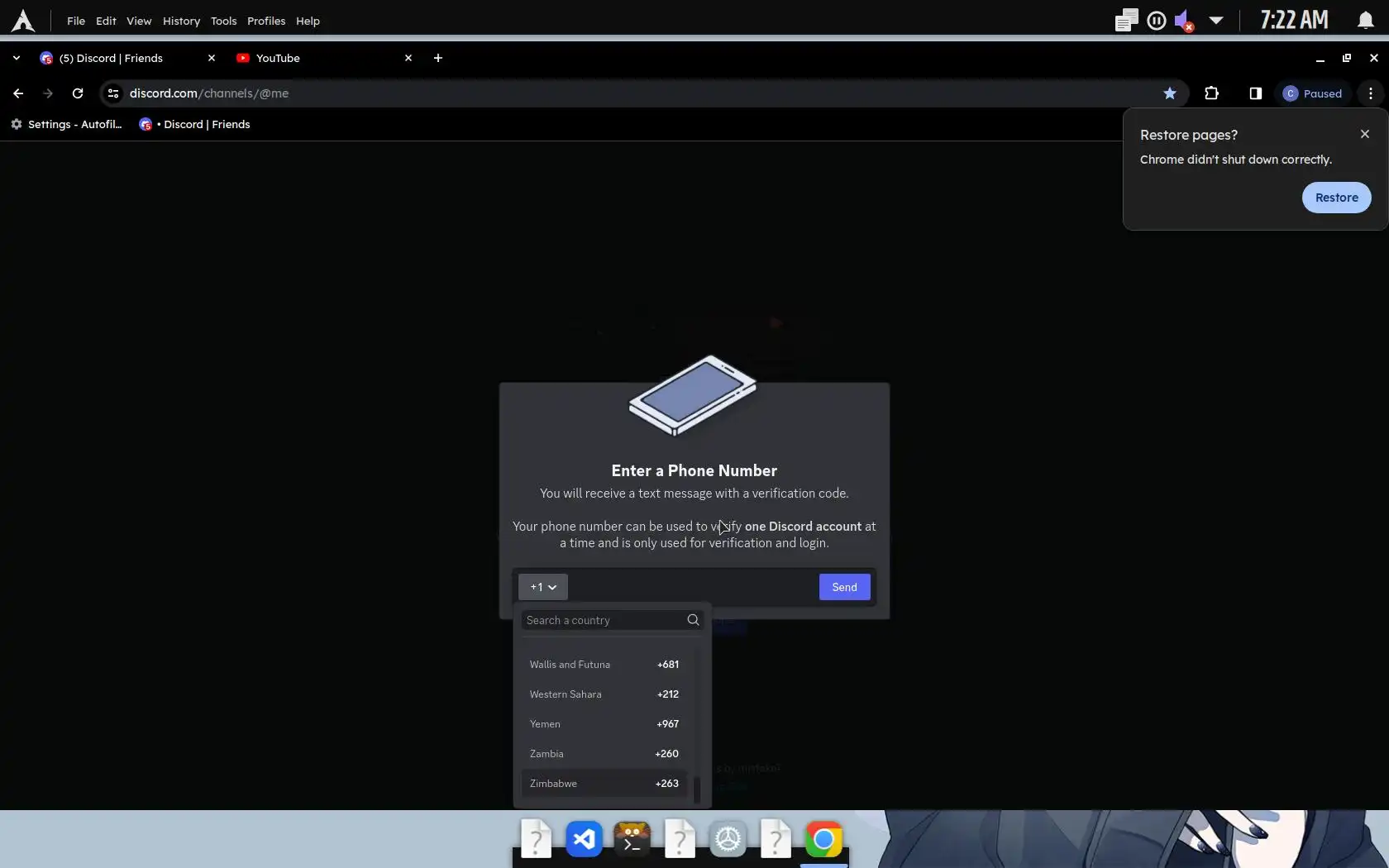Click the system clock showing 7:22 AM
This screenshot has width=1389, height=868.
pos(1294,21)
